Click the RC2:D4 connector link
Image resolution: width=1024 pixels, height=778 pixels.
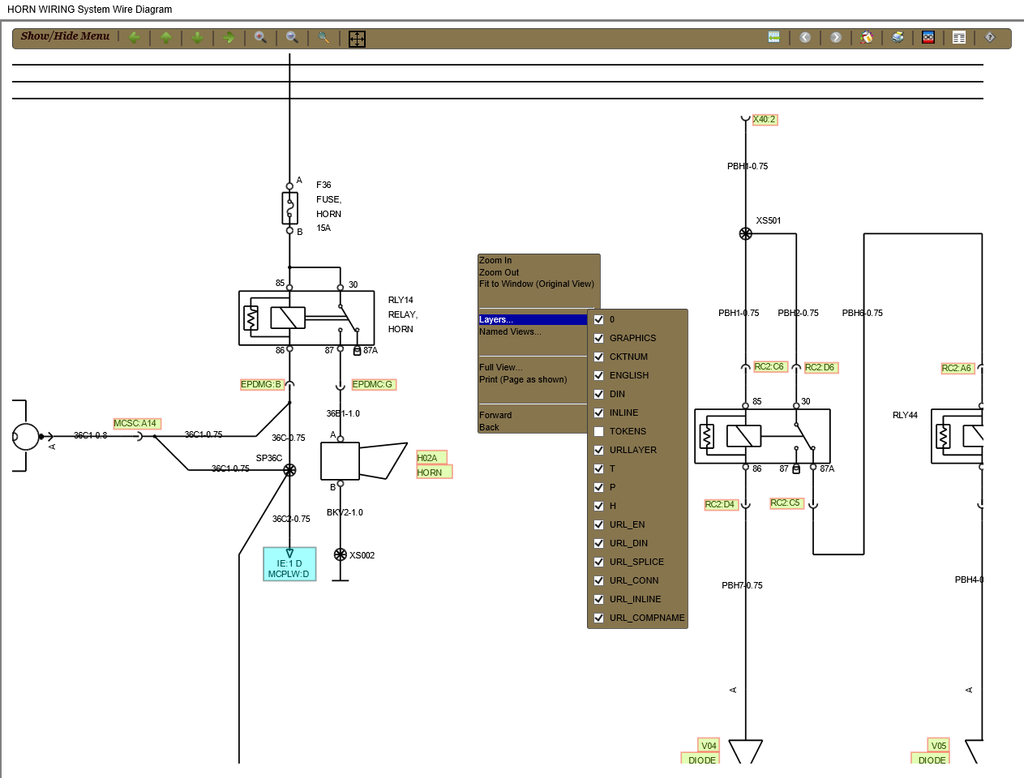tap(720, 504)
